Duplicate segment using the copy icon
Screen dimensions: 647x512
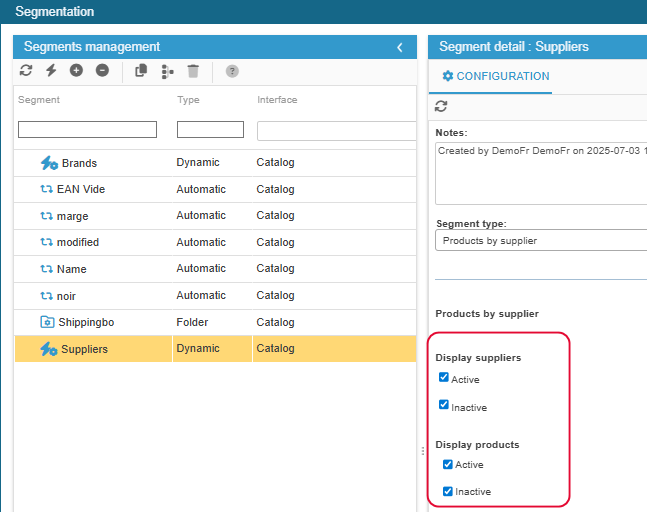point(141,71)
